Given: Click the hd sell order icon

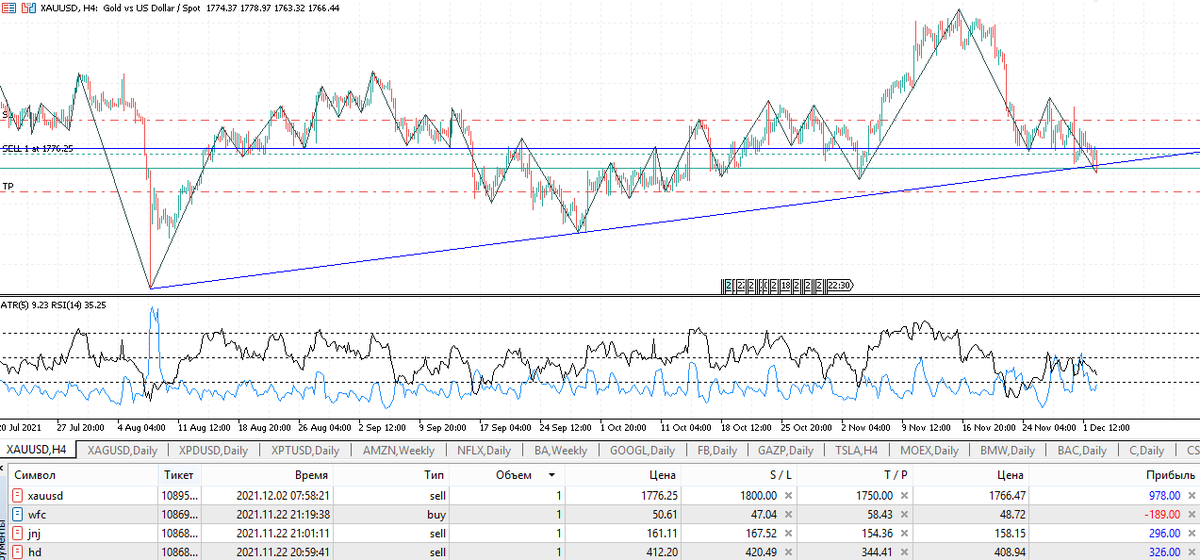Looking at the screenshot, I should tap(17, 550).
